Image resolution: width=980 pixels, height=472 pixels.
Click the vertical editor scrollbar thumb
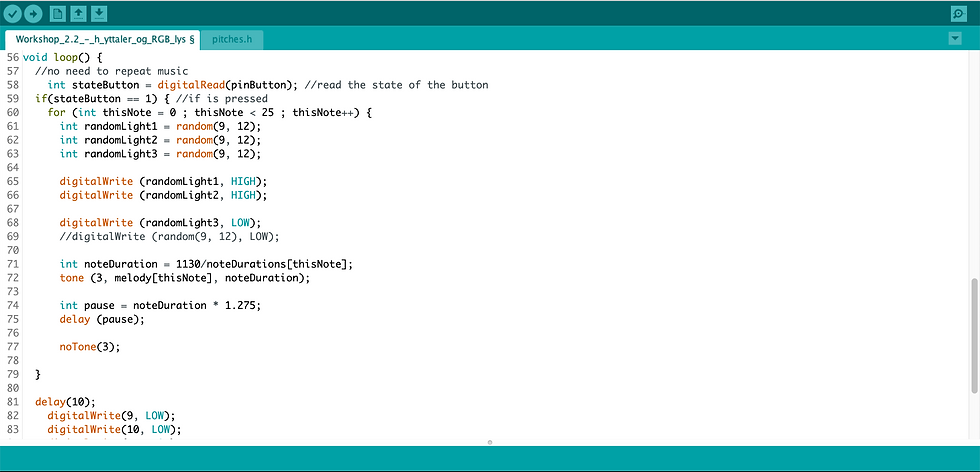pyautogui.click(x=974, y=336)
